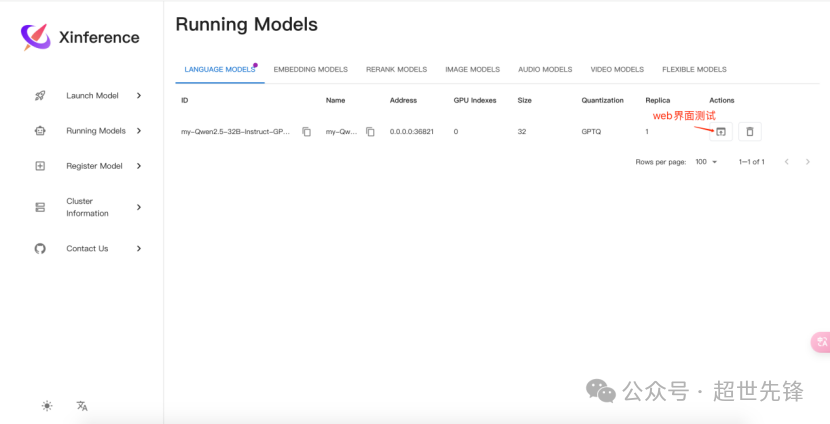Viewport: 830px width, 424px height.
Task: Delete the running model via trash icon
Action: [x=750, y=132]
